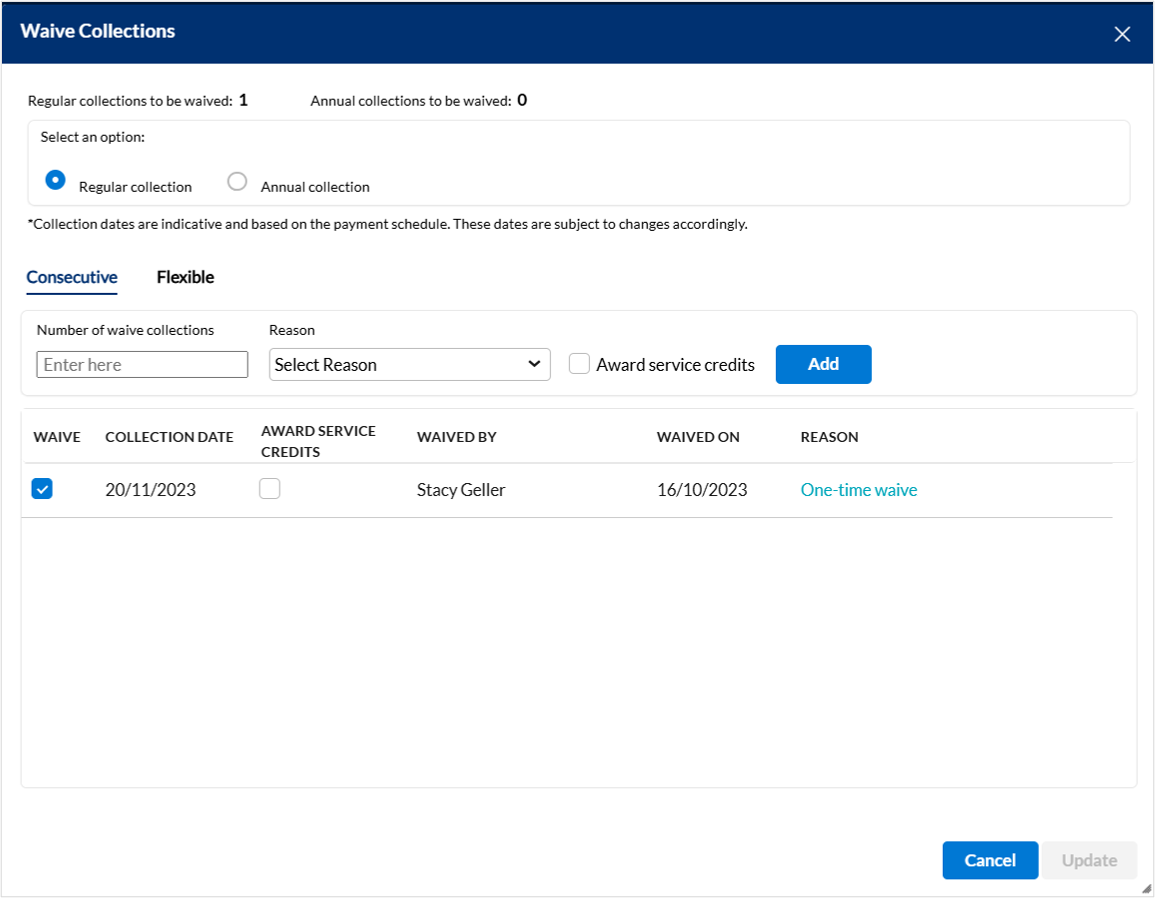
Task: Click the 20/11/2023 collection date cell
Action: click(150, 490)
